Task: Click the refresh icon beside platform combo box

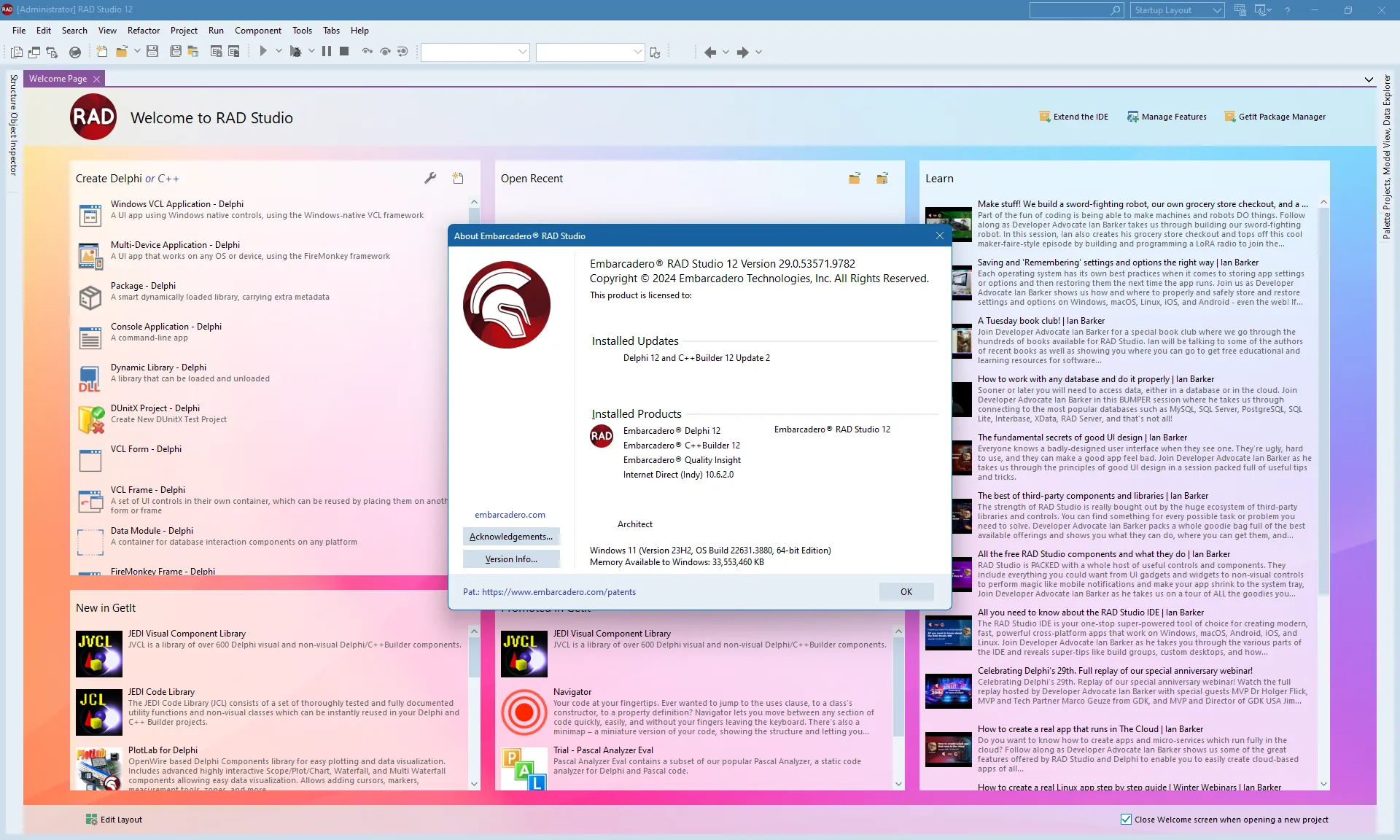Action: [655, 52]
